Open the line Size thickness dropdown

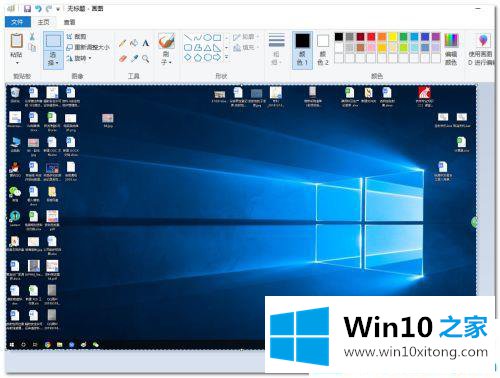click(x=277, y=49)
